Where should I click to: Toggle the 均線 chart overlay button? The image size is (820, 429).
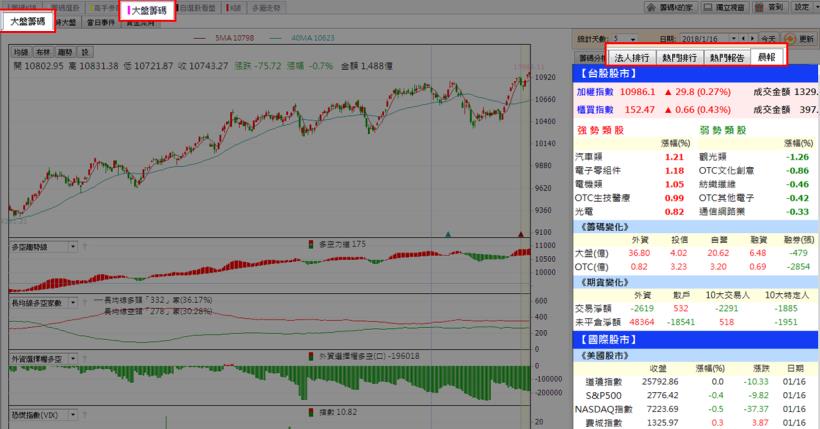click(x=21, y=52)
